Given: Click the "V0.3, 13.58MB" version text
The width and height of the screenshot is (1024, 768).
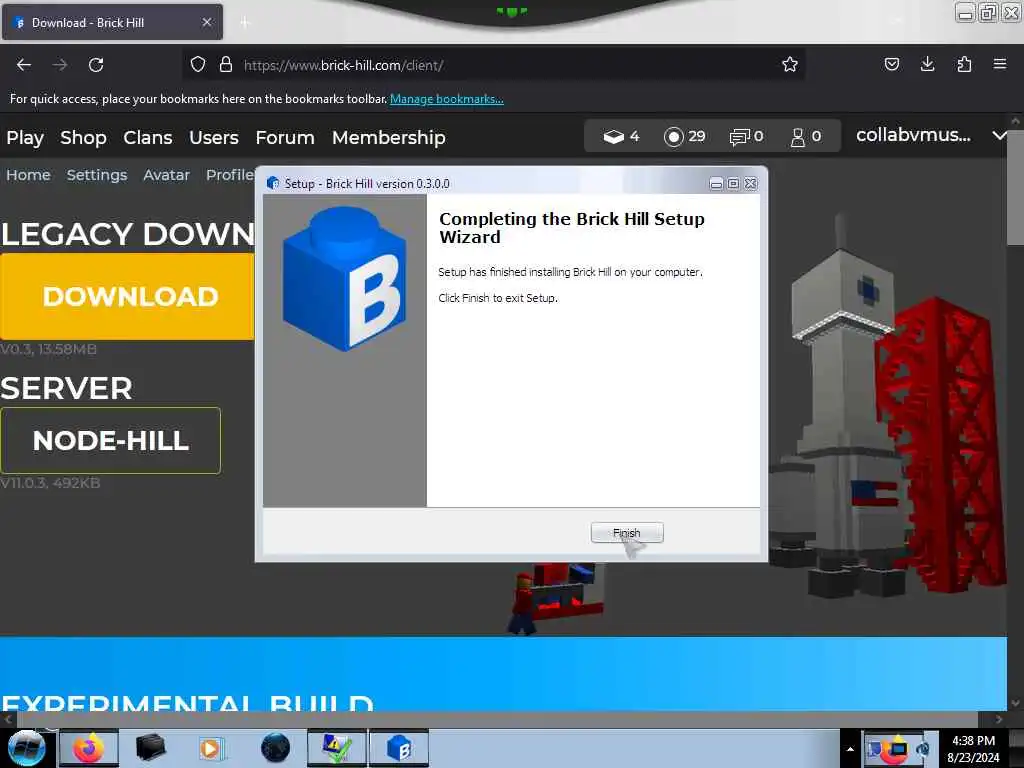Looking at the screenshot, I should tap(48, 349).
